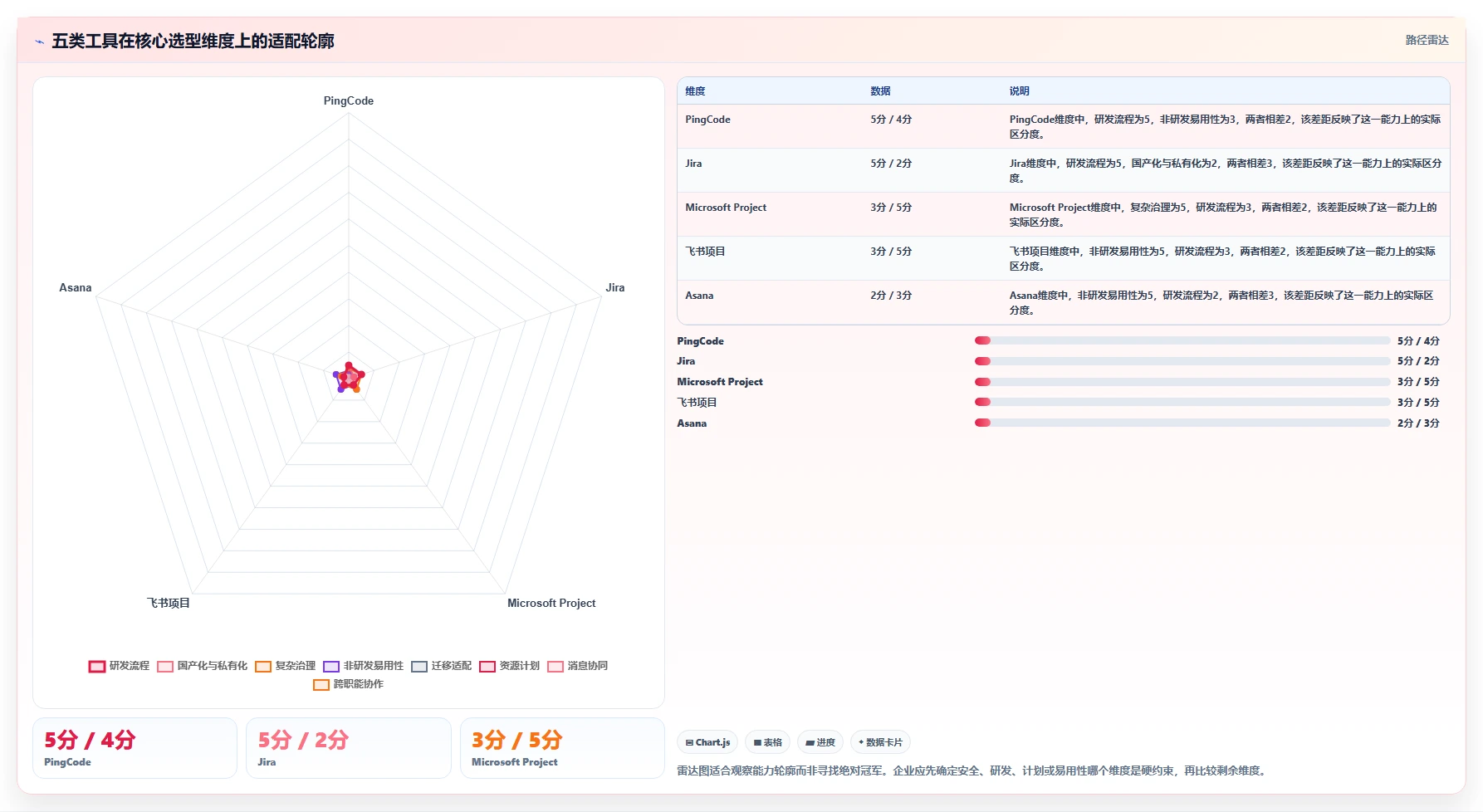Click Jira in the table's 维度 column
Image resolution: width=1483 pixels, height=812 pixels.
[693, 164]
